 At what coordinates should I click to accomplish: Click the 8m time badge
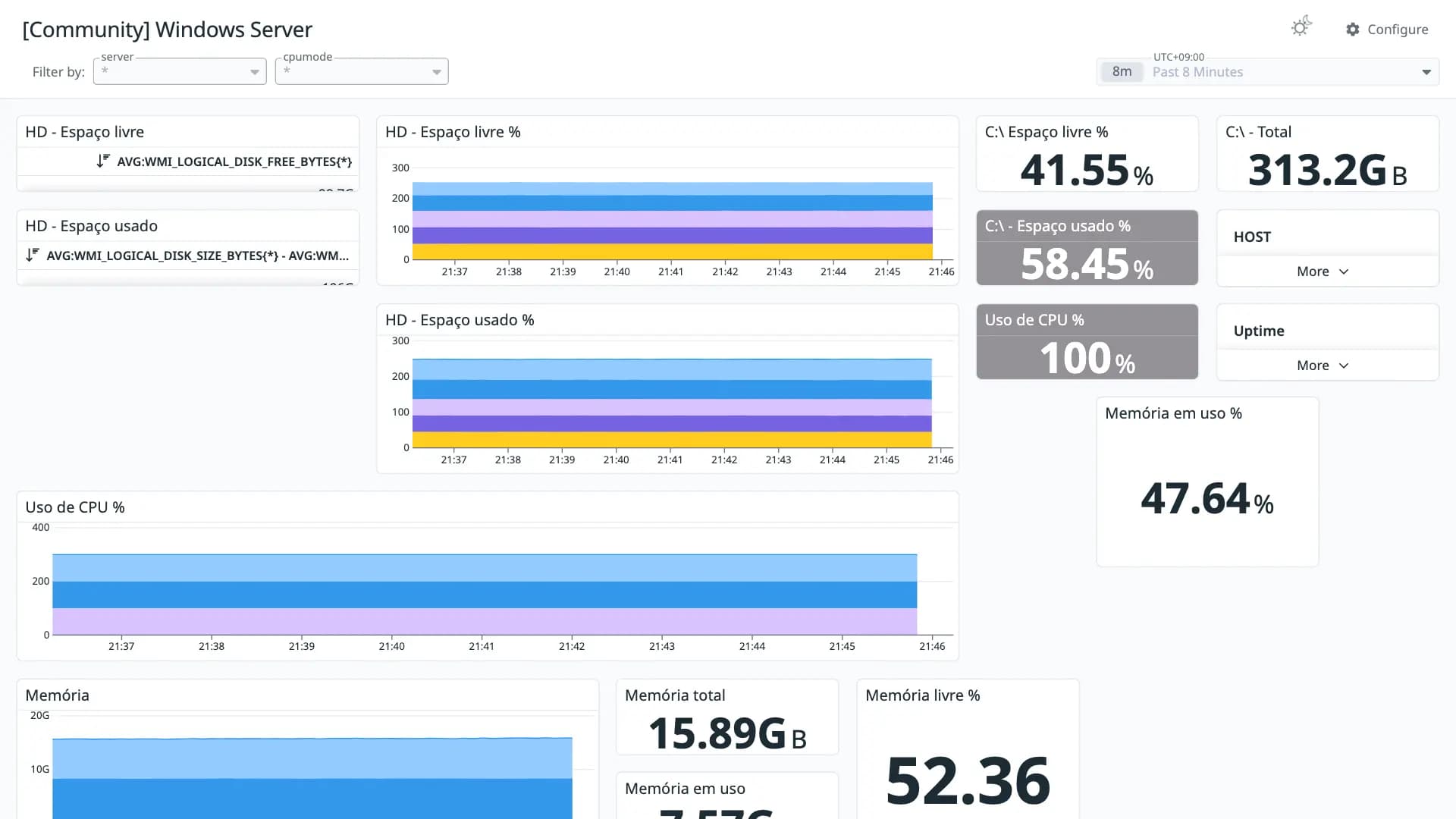[1122, 71]
